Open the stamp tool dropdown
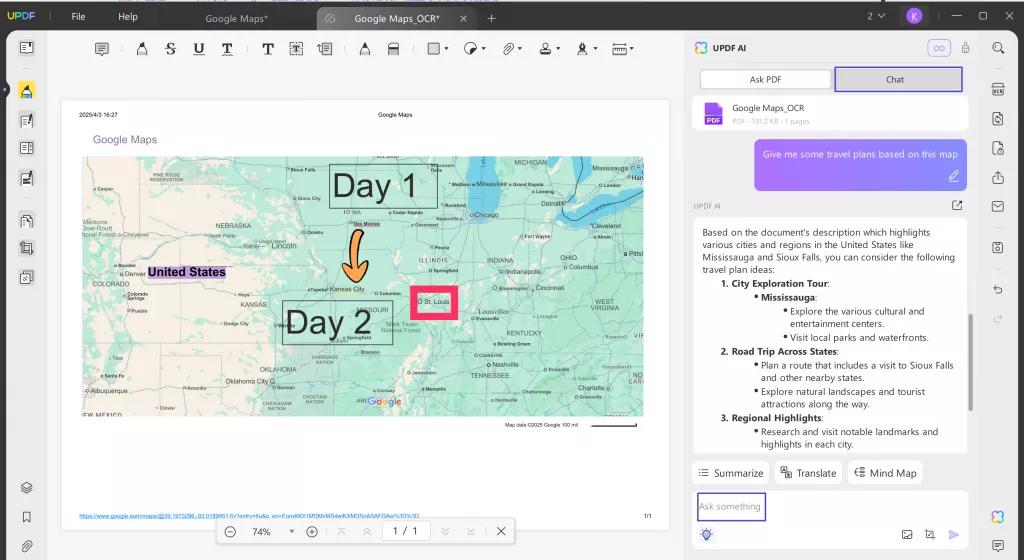Viewport: 1024px width, 560px height. (557, 48)
